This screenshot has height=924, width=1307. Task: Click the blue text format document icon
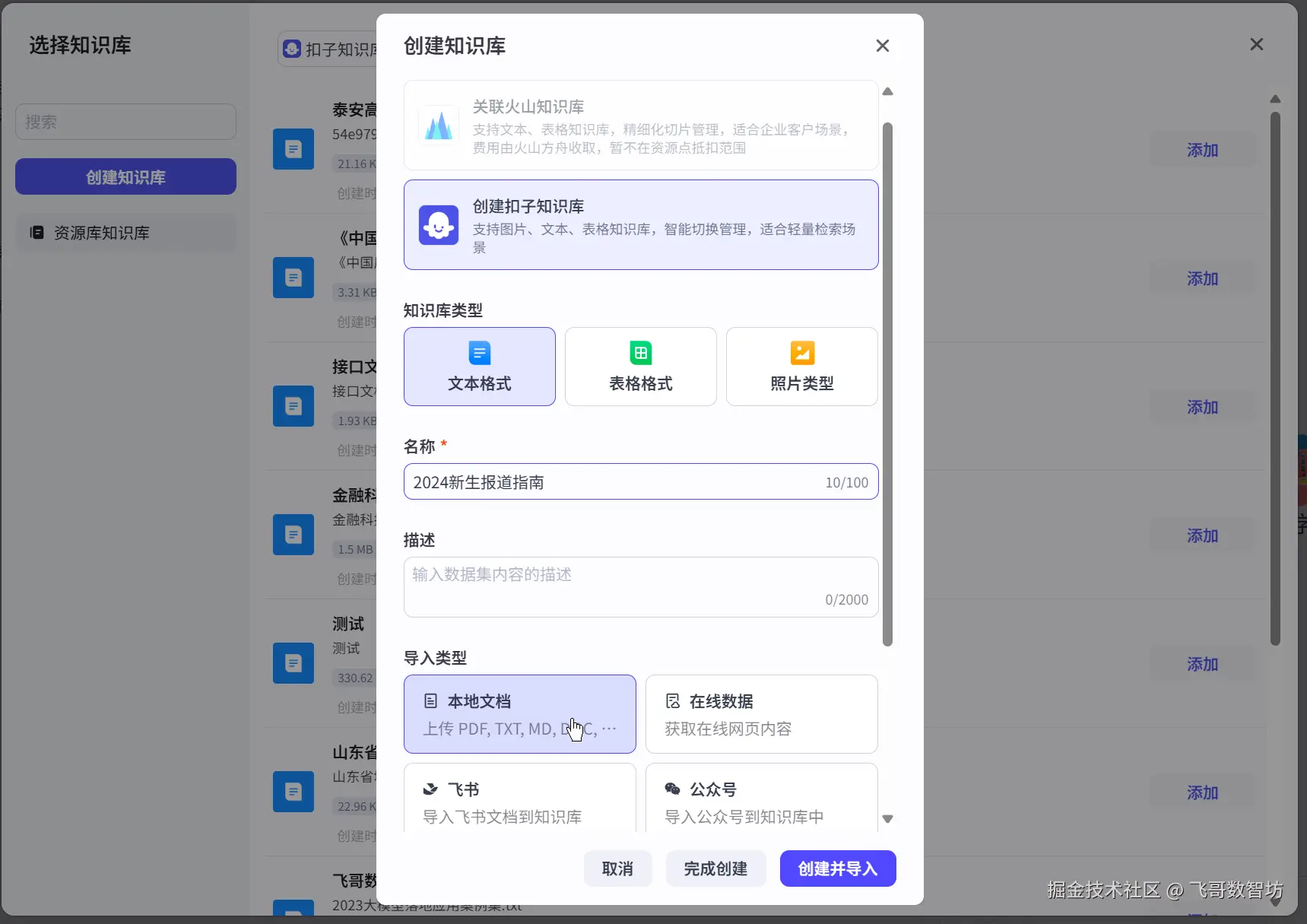[x=480, y=353]
